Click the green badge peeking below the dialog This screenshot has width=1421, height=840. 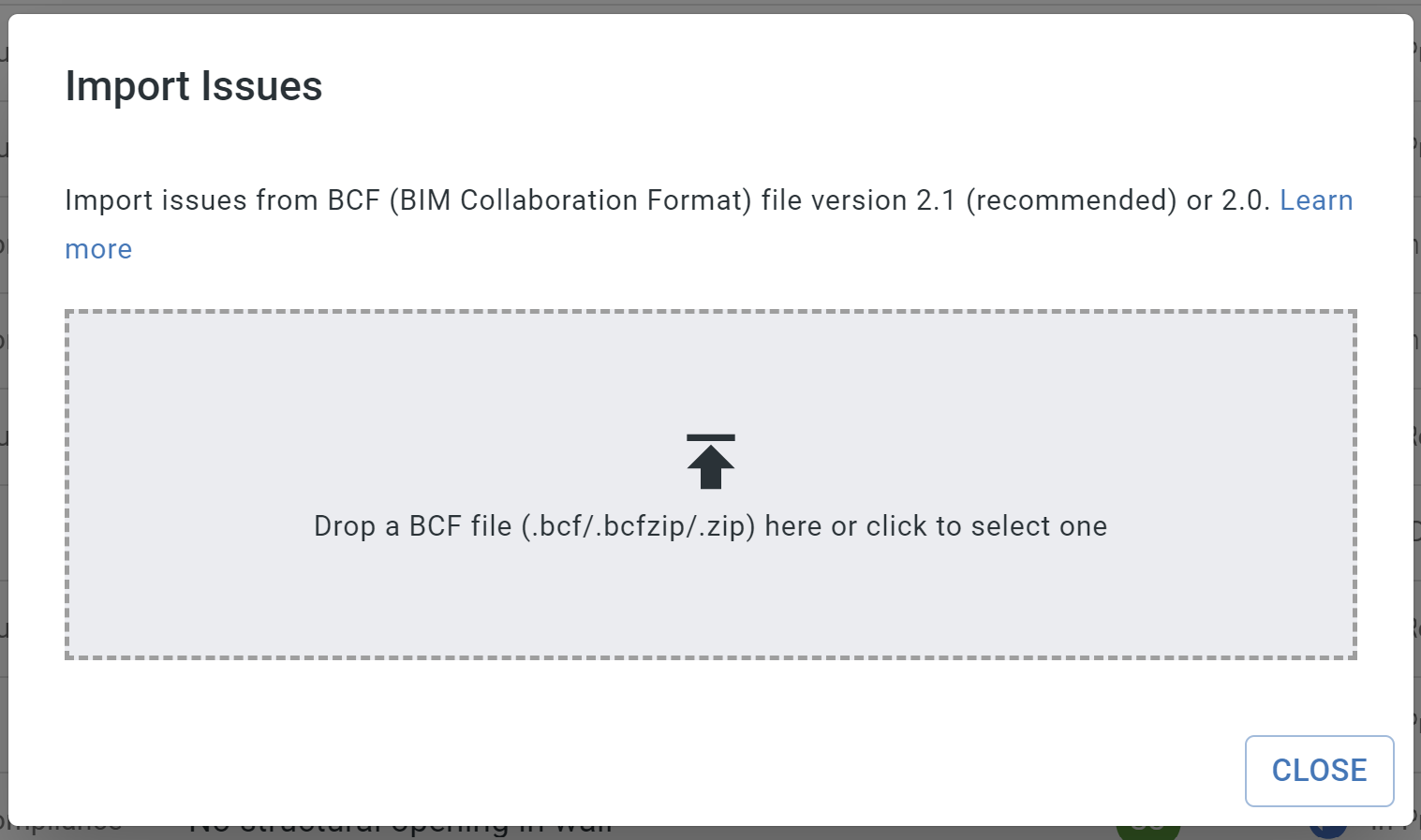[x=1147, y=831]
